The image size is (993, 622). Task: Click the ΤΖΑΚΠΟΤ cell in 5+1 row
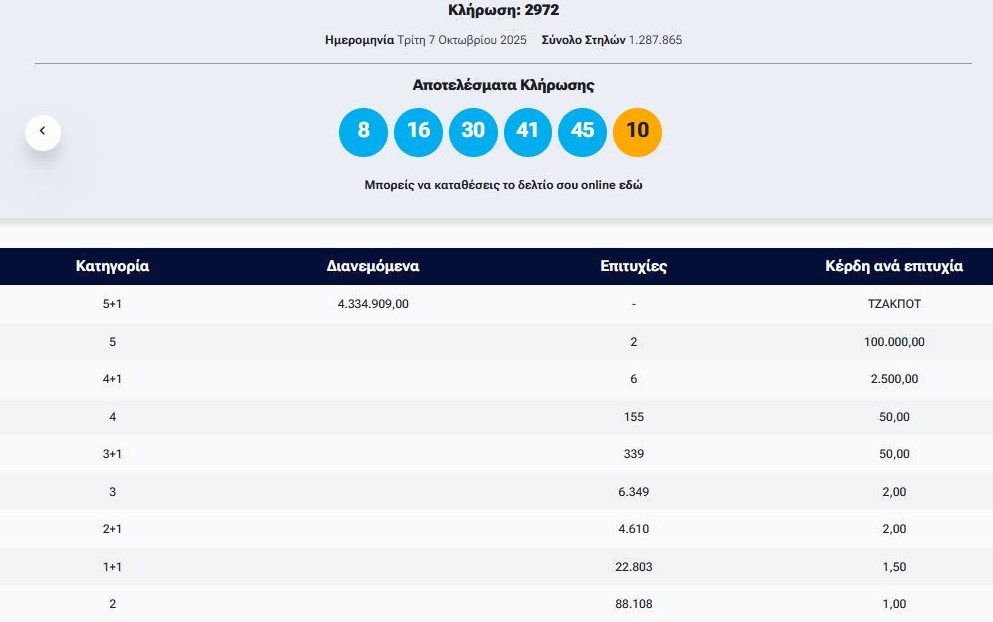coord(894,304)
